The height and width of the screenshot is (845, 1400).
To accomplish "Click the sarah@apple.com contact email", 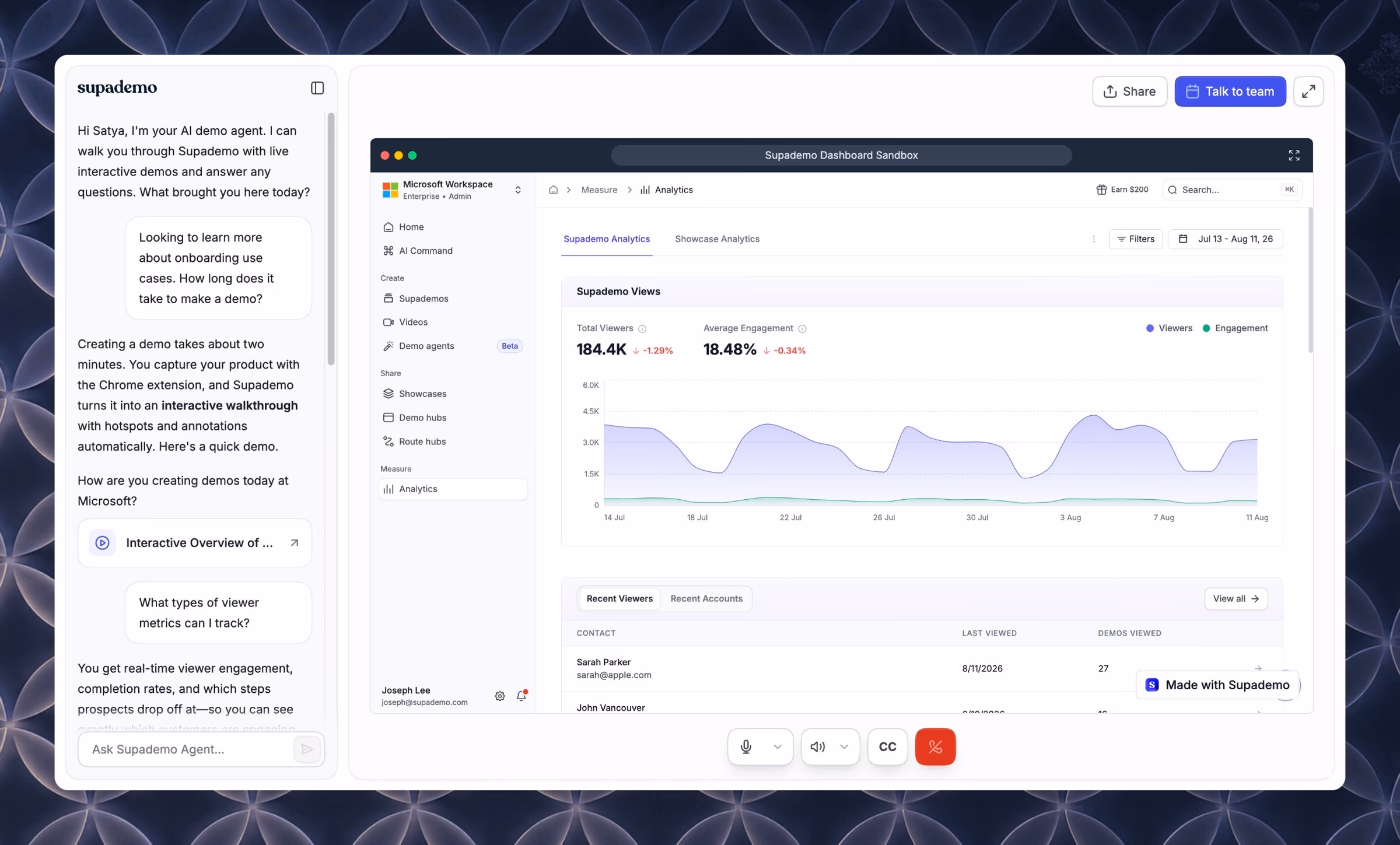I will click(614, 675).
